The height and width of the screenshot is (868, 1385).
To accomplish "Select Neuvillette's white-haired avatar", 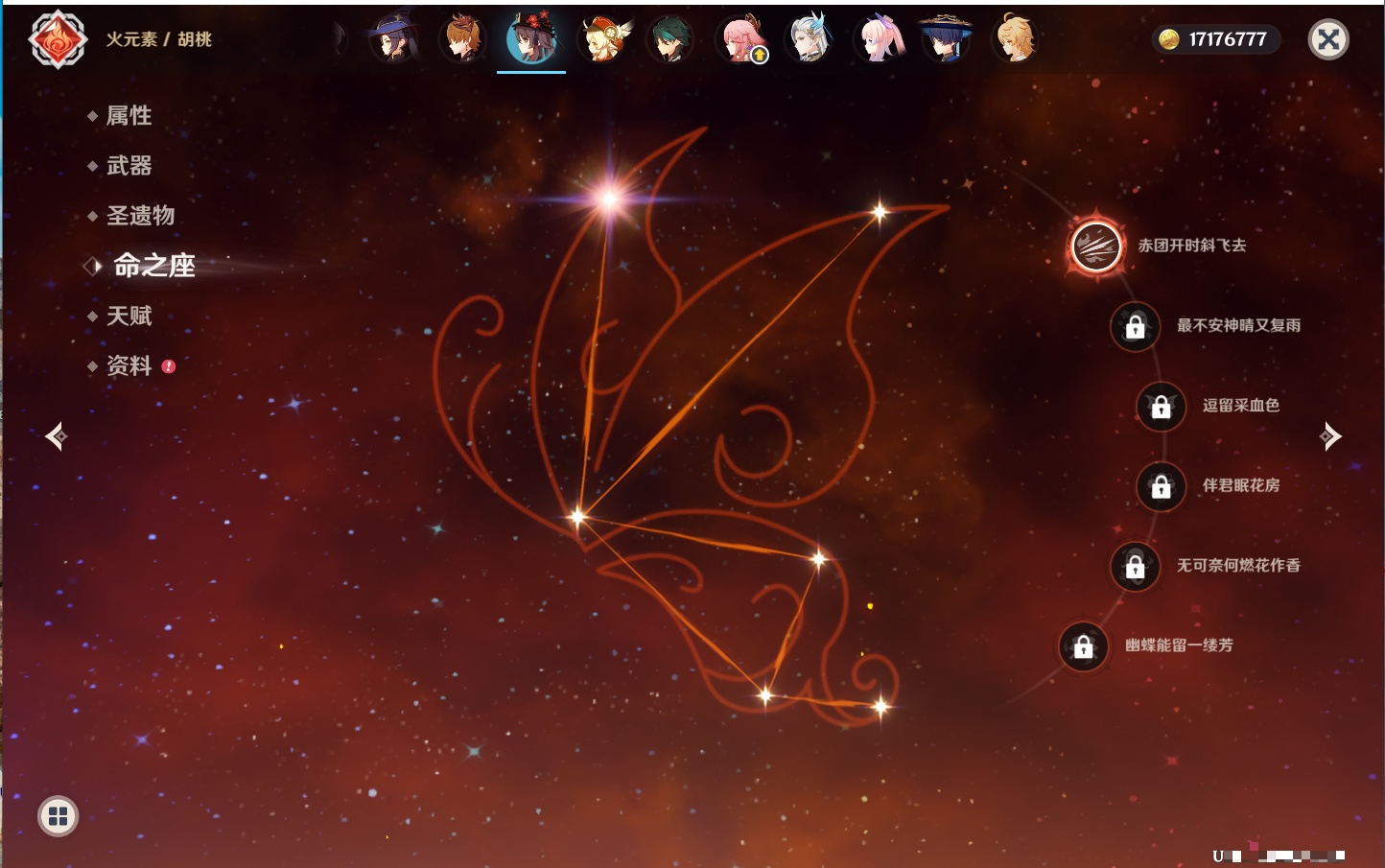I will tap(809, 39).
